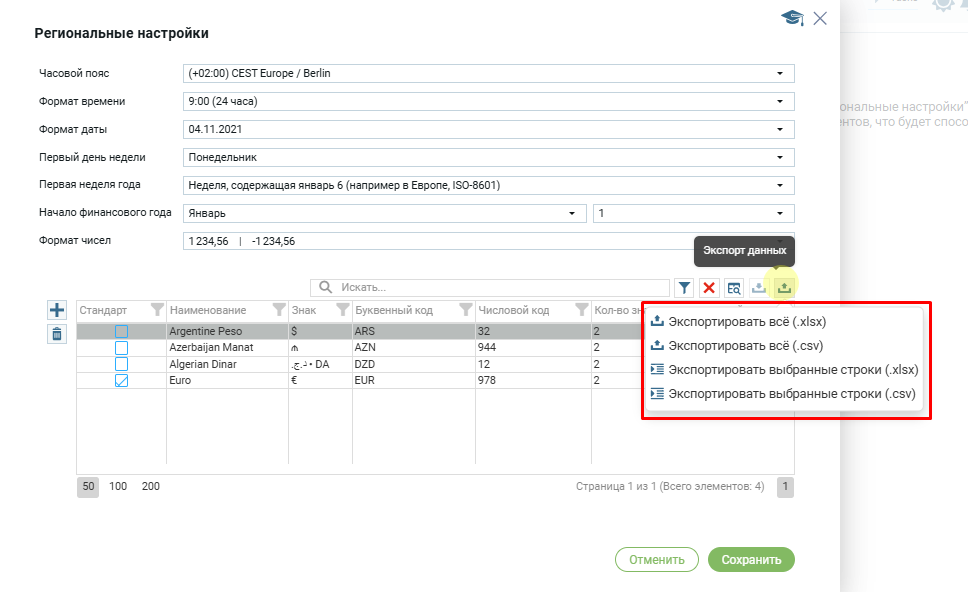
Task: Click the advanced search icon beside the red X
Action: tap(734, 288)
